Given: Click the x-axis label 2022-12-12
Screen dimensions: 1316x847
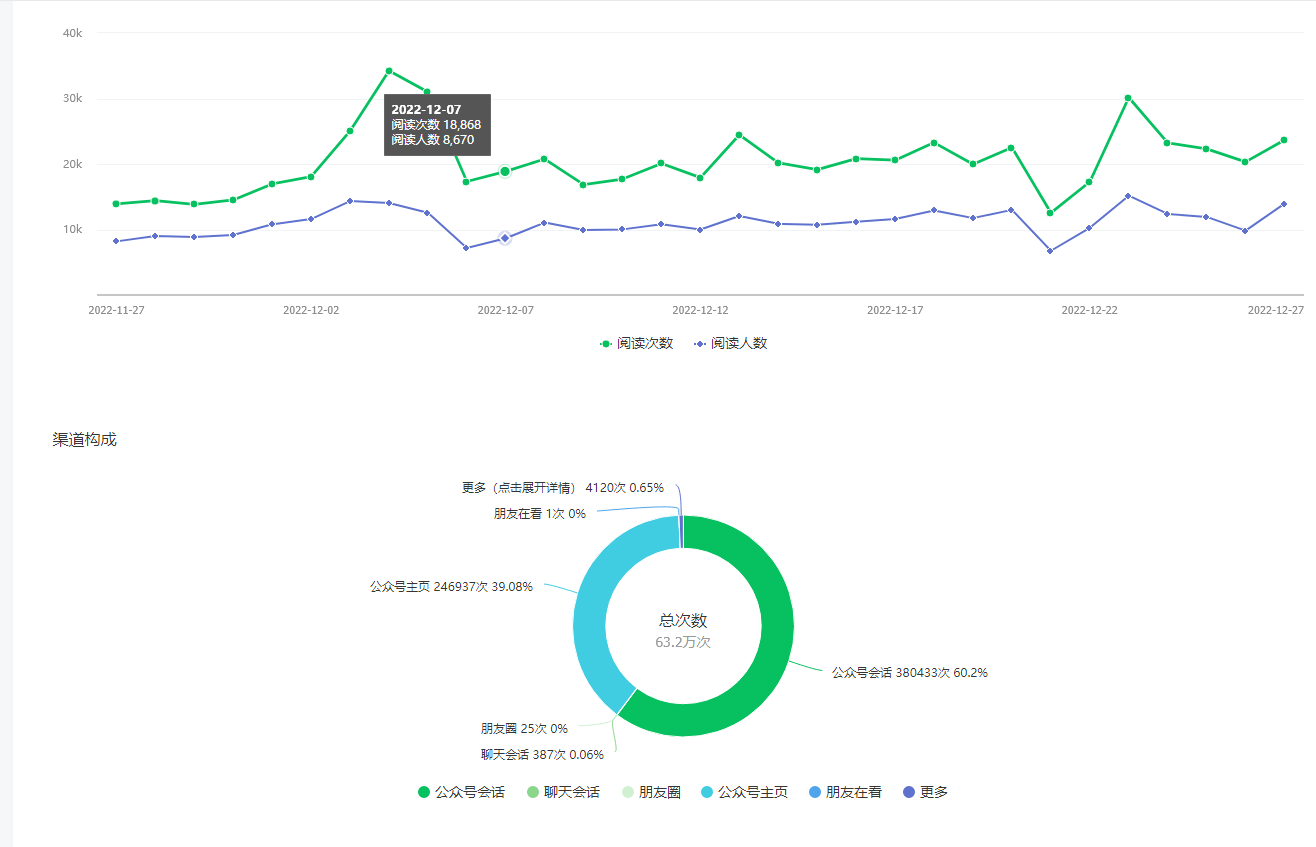Looking at the screenshot, I should pyautogui.click(x=700, y=310).
